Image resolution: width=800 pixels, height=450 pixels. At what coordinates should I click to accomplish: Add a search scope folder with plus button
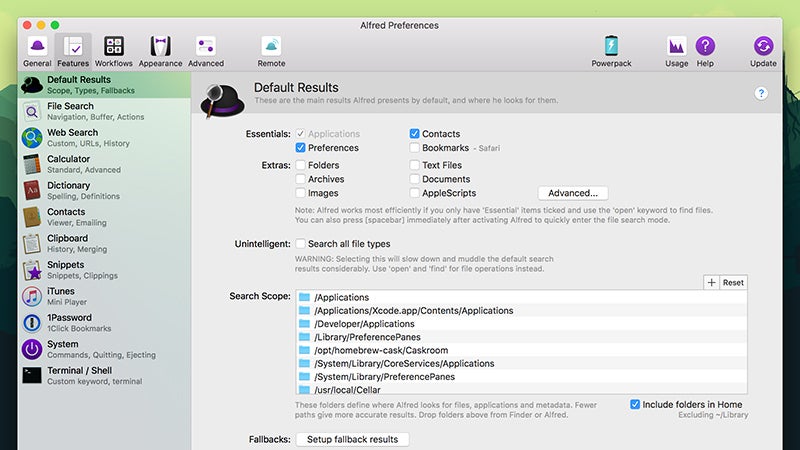tap(711, 283)
